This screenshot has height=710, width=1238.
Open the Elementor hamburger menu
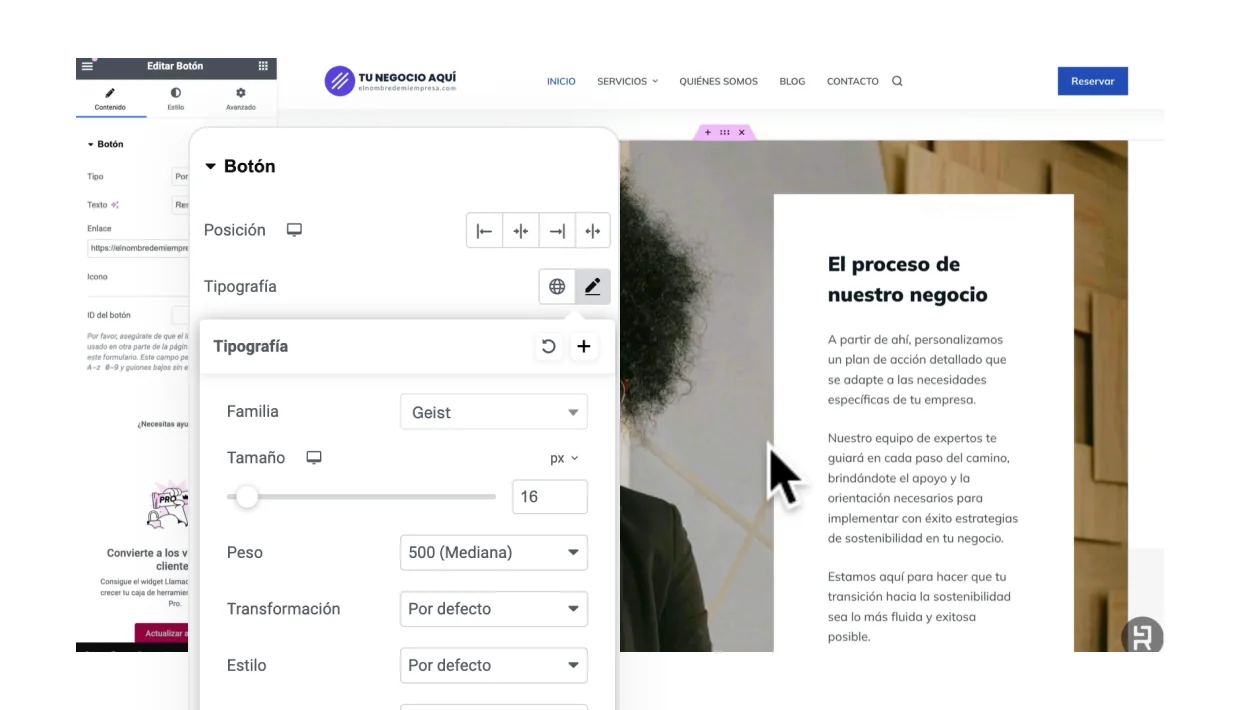[x=87, y=66]
